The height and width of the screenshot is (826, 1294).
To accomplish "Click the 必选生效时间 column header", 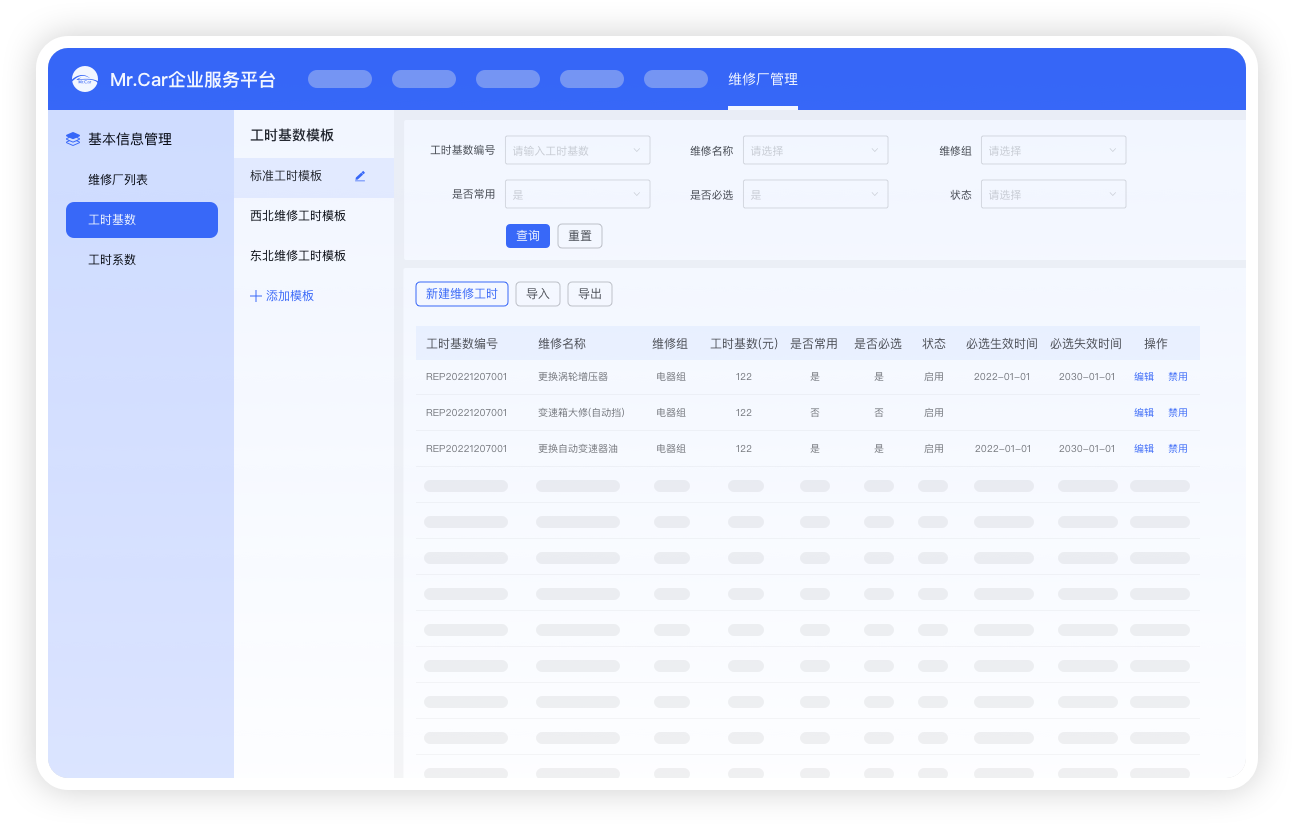I will [x=1002, y=344].
